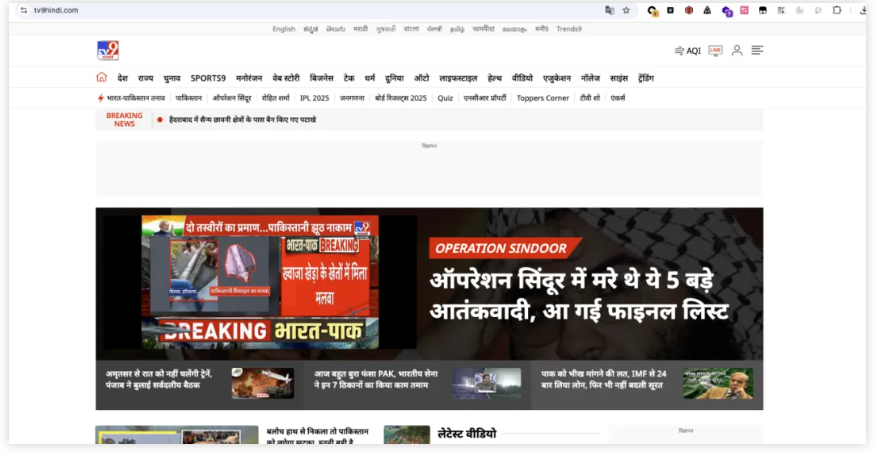This screenshot has width=877, height=453.
Task: Open the Quiz trending link
Action: point(445,98)
